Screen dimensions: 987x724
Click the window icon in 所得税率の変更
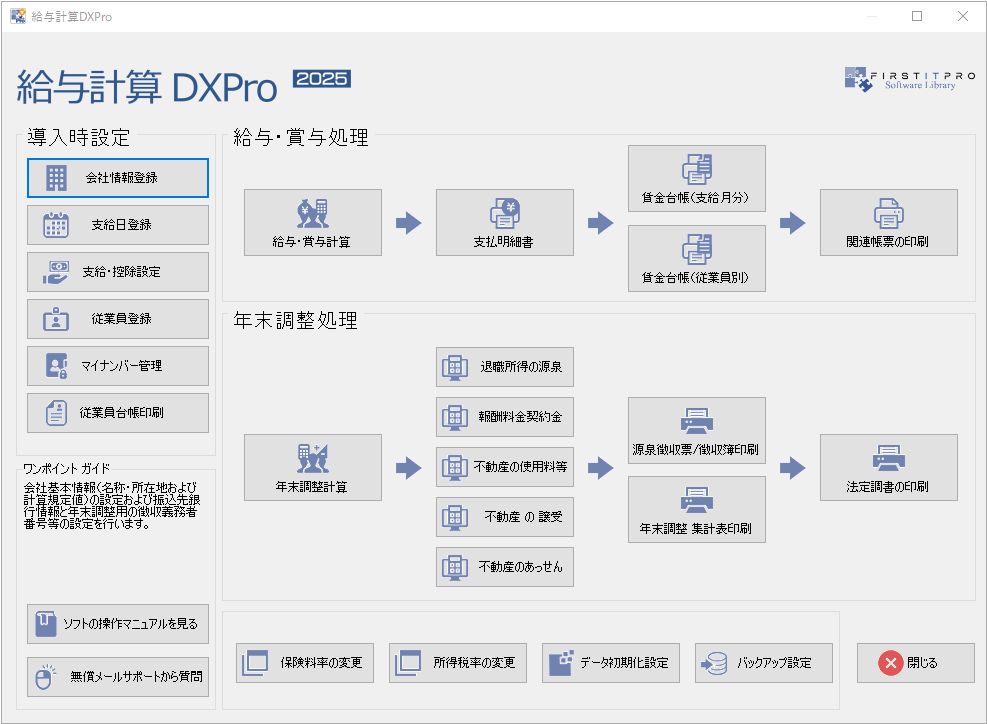point(407,663)
